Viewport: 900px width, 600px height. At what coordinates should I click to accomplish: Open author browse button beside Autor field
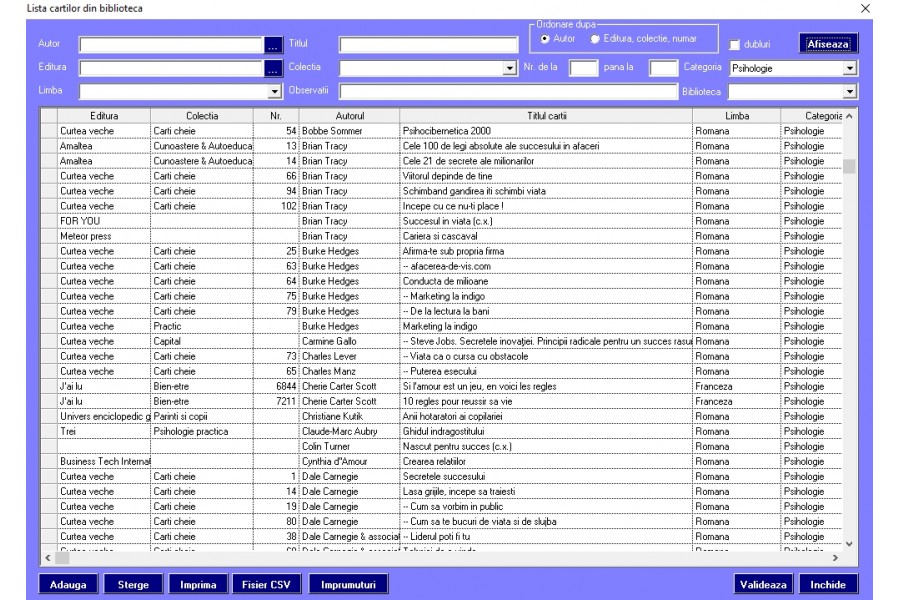coord(273,45)
